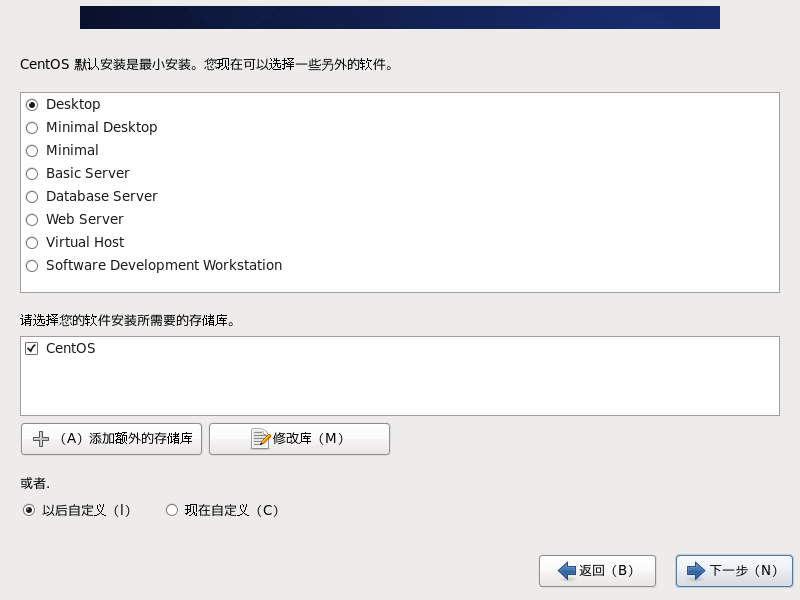The height and width of the screenshot is (600, 800).
Task: Pick the Basic Server installation type
Action: click(x=32, y=174)
